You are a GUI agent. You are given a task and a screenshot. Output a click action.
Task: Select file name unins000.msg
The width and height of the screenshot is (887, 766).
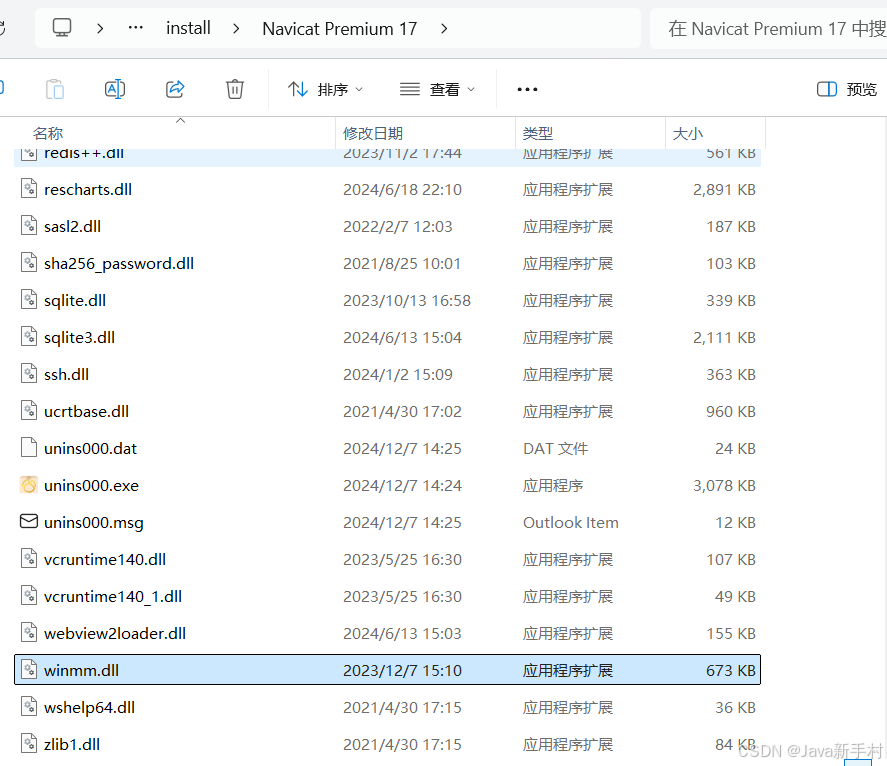coord(94,523)
